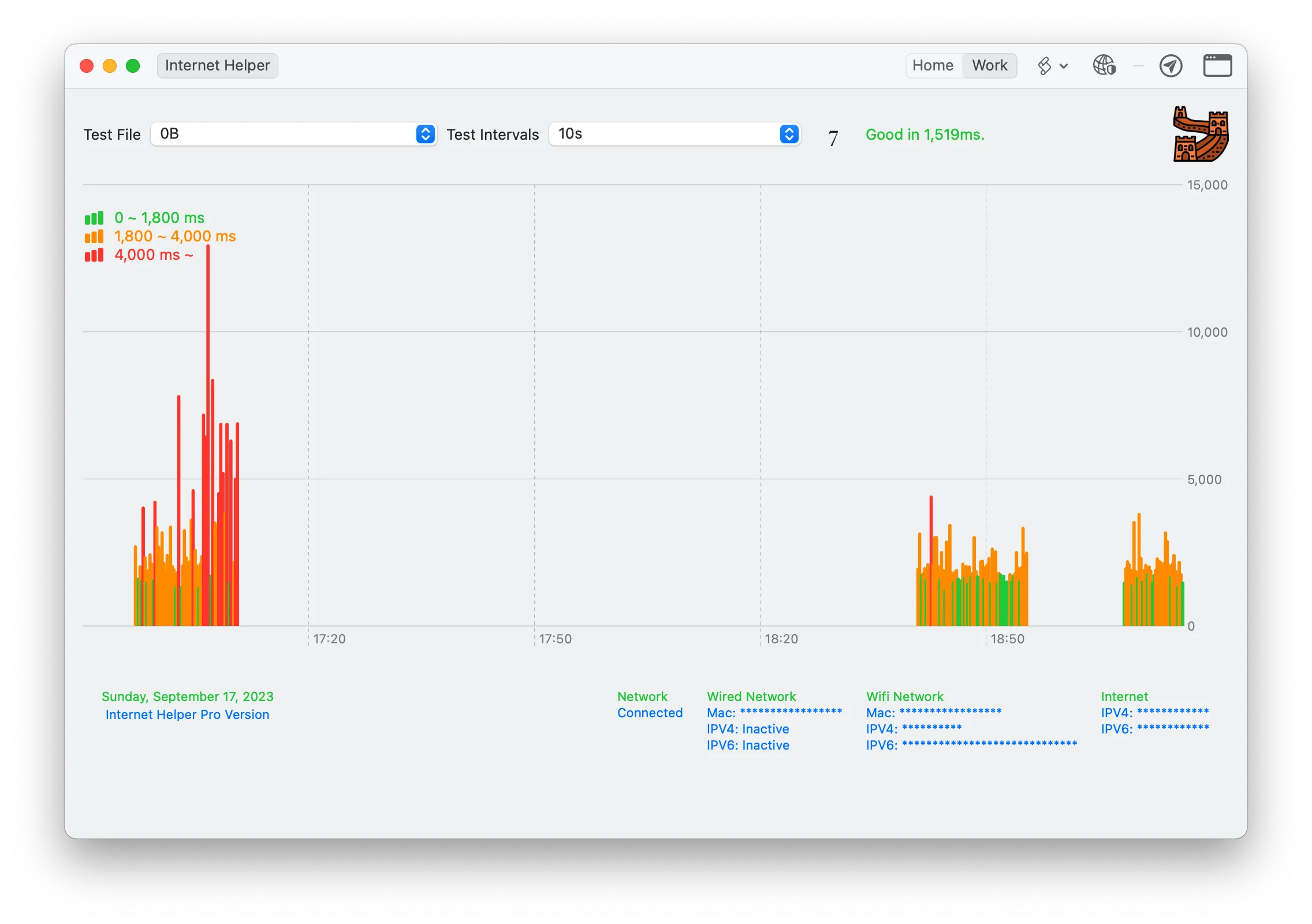Viewport: 1312px width, 924px height.
Task: Click the window layout icon in toolbar
Action: tap(1217, 66)
